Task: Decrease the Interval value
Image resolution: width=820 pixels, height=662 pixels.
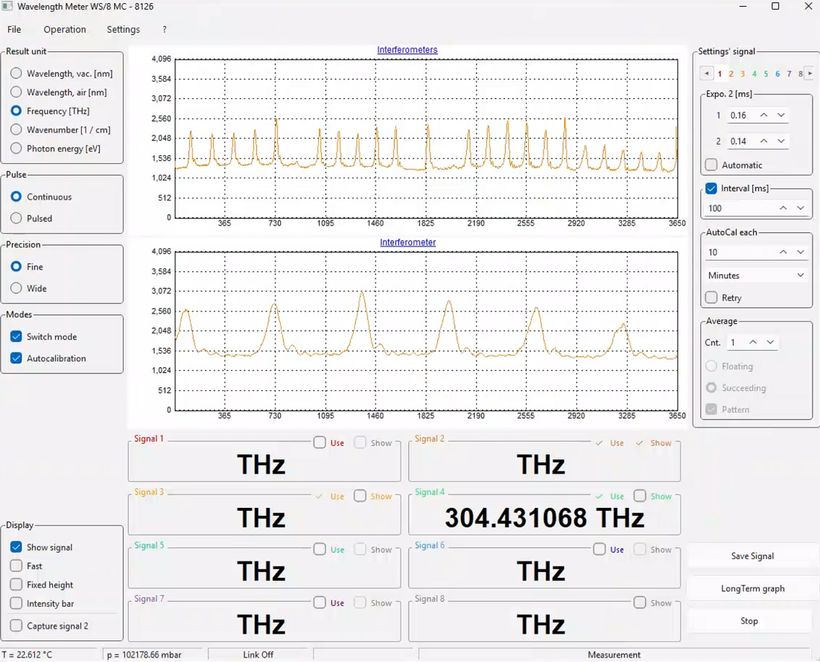Action: (x=801, y=208)
